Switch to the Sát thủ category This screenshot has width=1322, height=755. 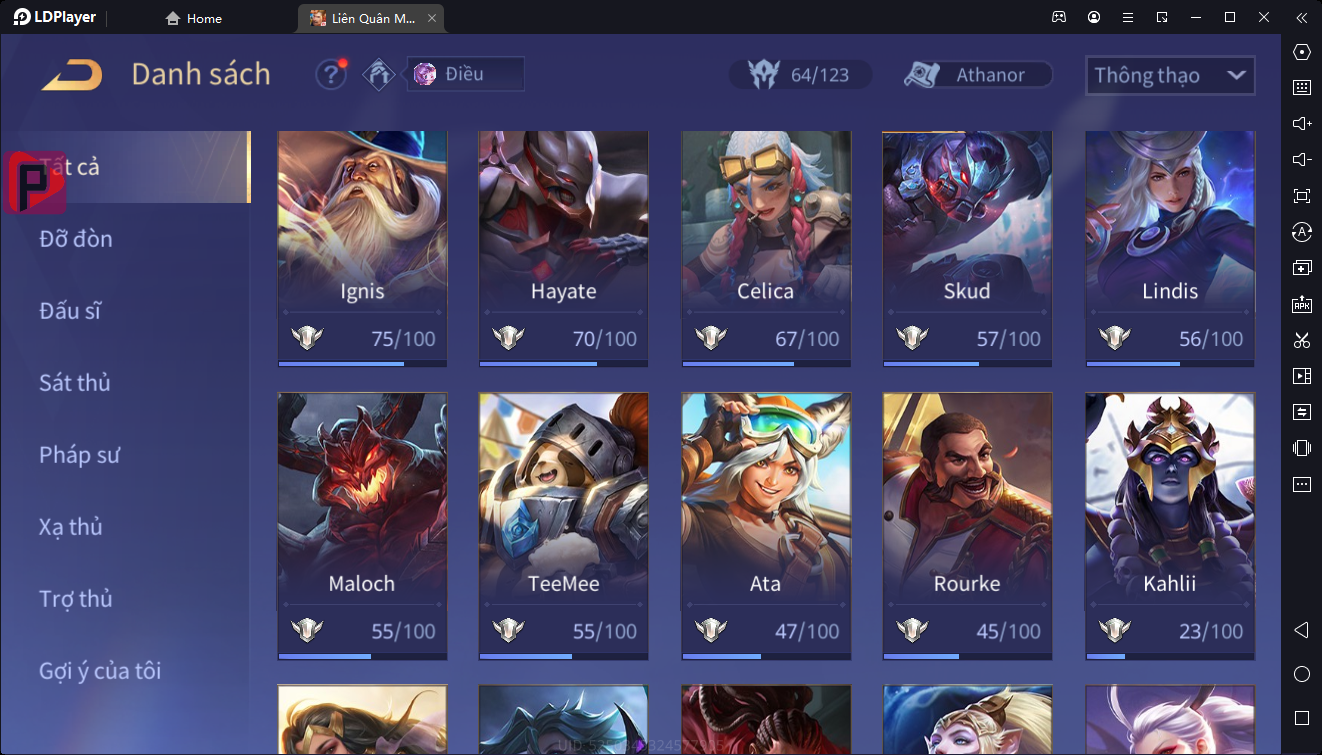75,383
